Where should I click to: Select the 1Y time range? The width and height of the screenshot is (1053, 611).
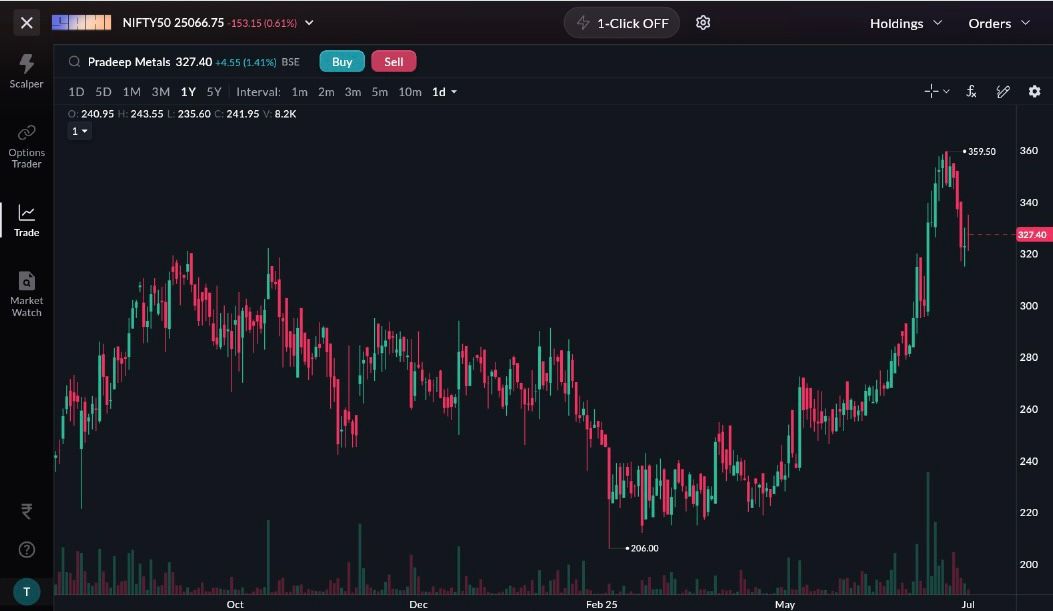[x=188, y=92]
